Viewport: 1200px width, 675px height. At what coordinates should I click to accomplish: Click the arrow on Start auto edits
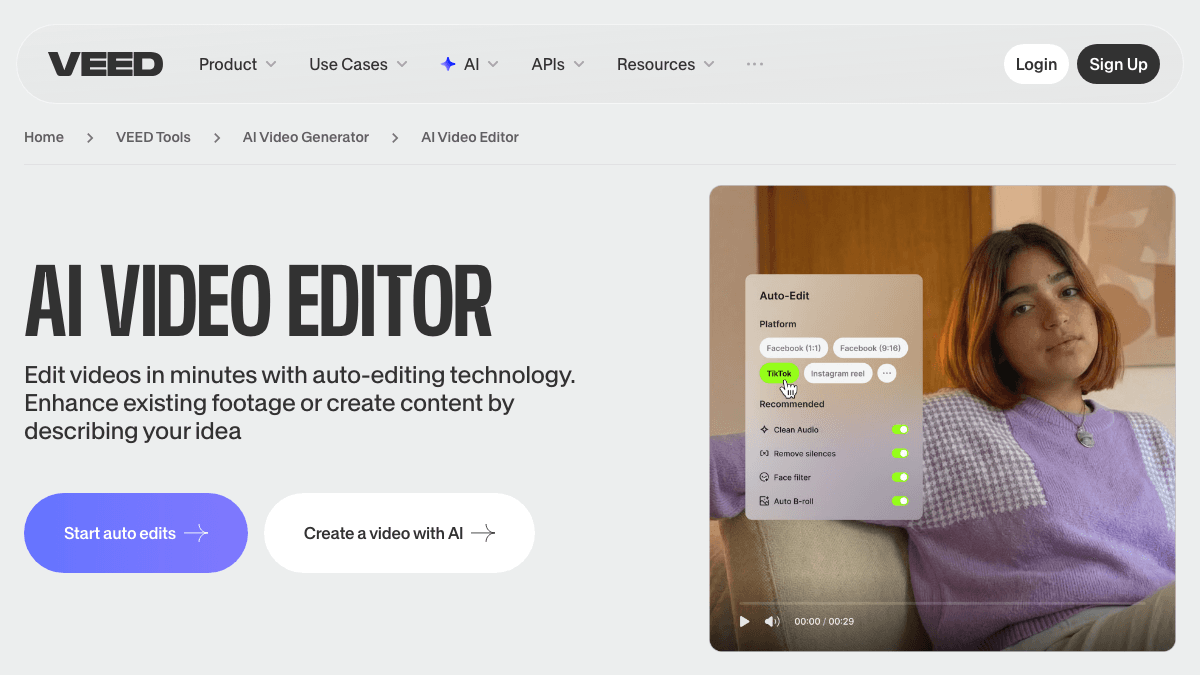coord(196,533)
